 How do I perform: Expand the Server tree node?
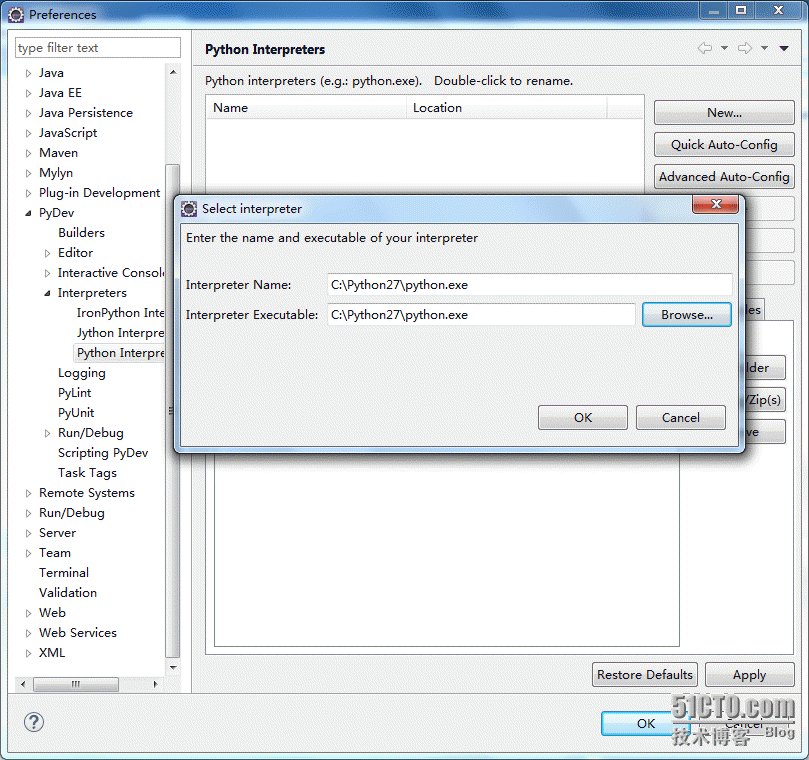(28, 533)
